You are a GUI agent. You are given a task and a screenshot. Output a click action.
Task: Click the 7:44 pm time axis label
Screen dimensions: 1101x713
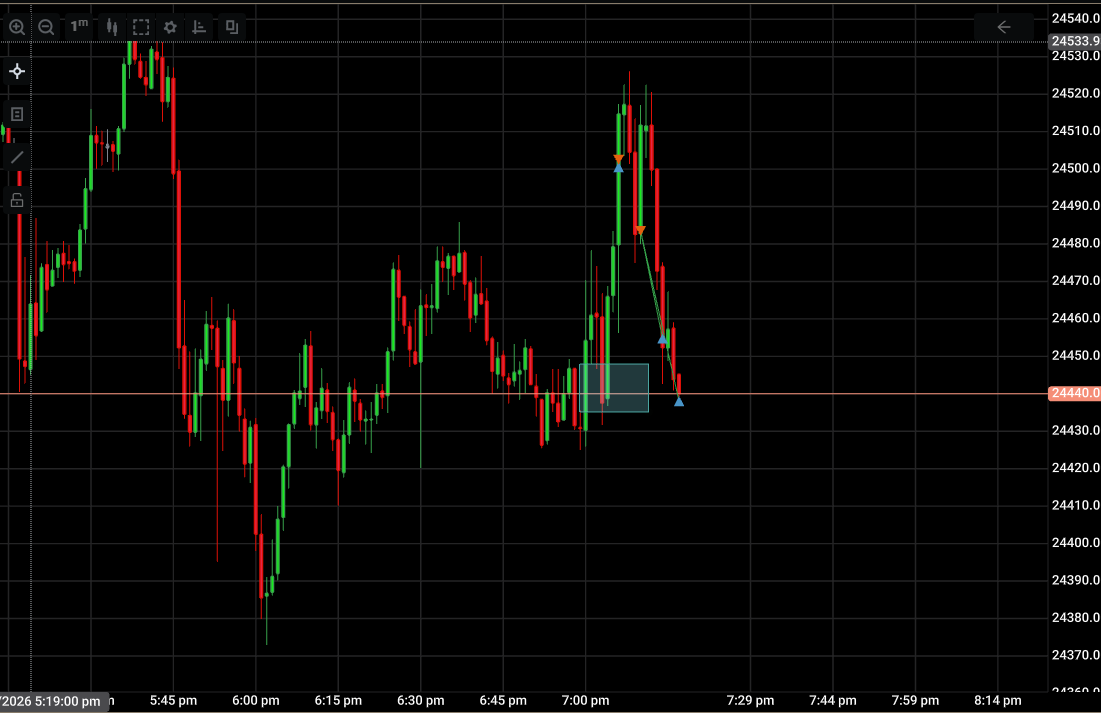point(833,700)
